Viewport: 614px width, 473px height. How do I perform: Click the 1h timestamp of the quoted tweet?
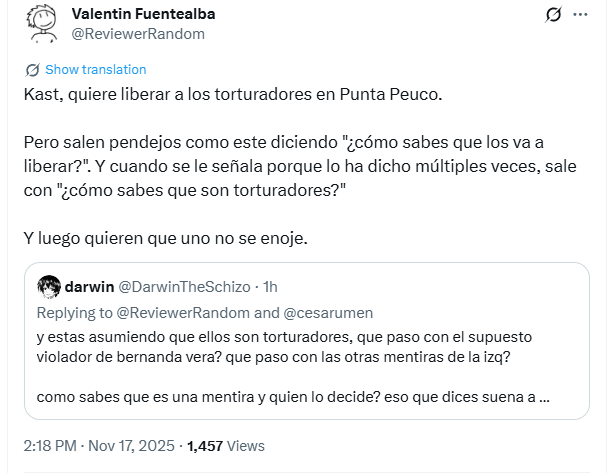click(269, 287)
